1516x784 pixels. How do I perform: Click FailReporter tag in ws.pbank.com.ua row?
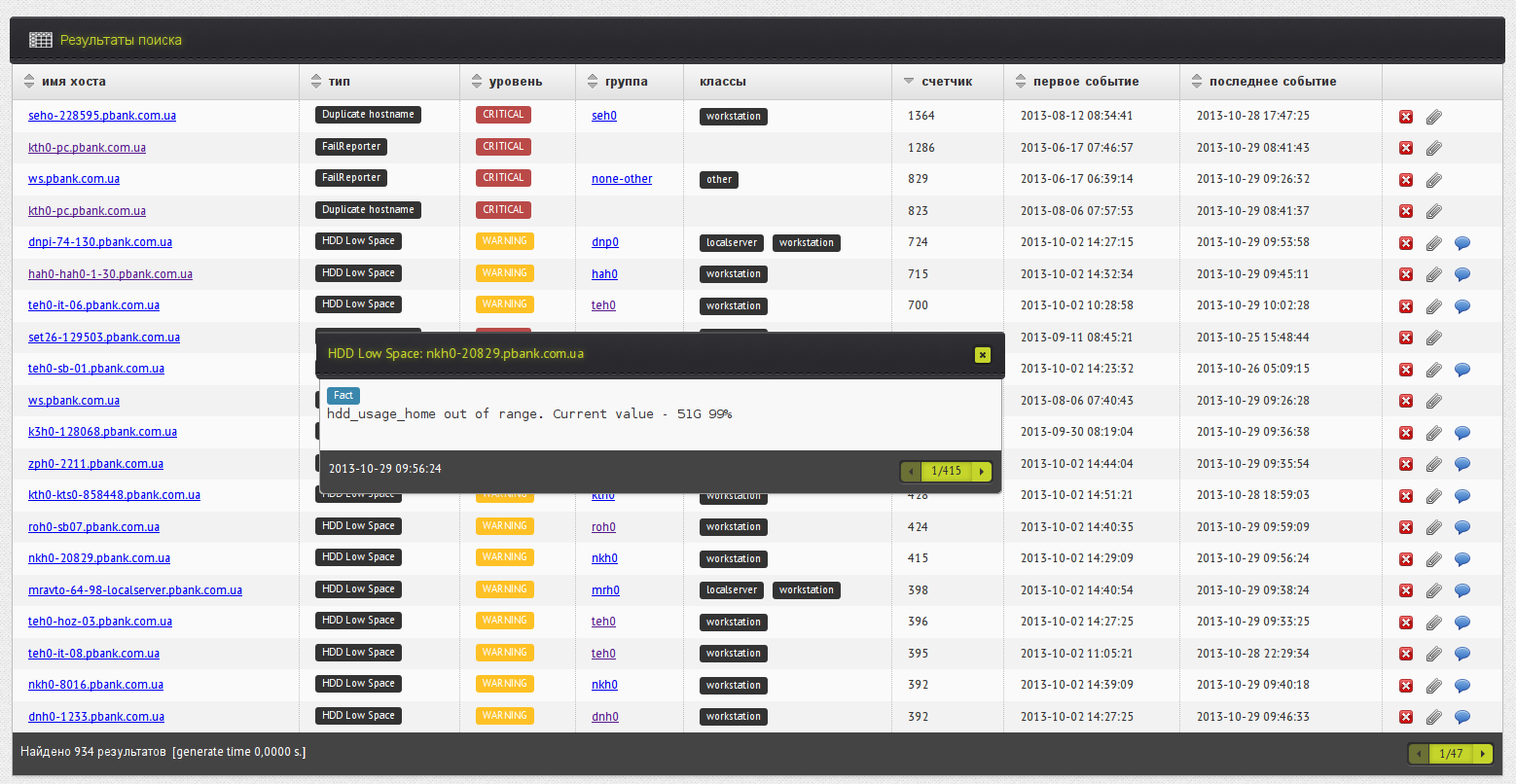[351, 178]
